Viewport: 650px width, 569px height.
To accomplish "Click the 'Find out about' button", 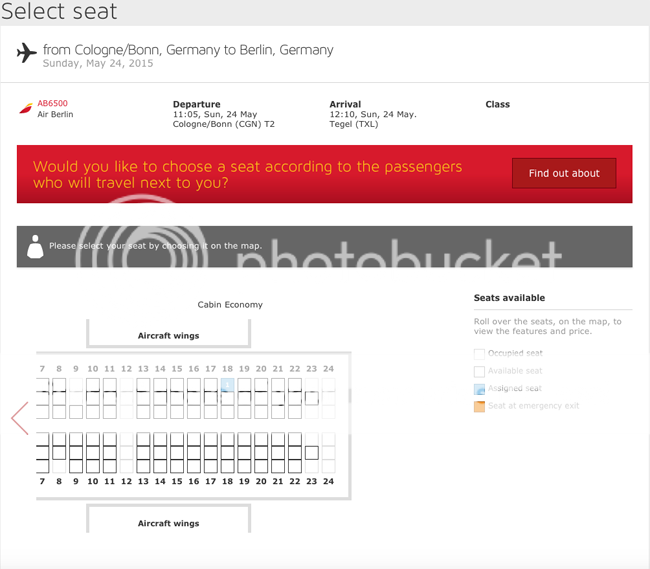I will pos(564,173).
